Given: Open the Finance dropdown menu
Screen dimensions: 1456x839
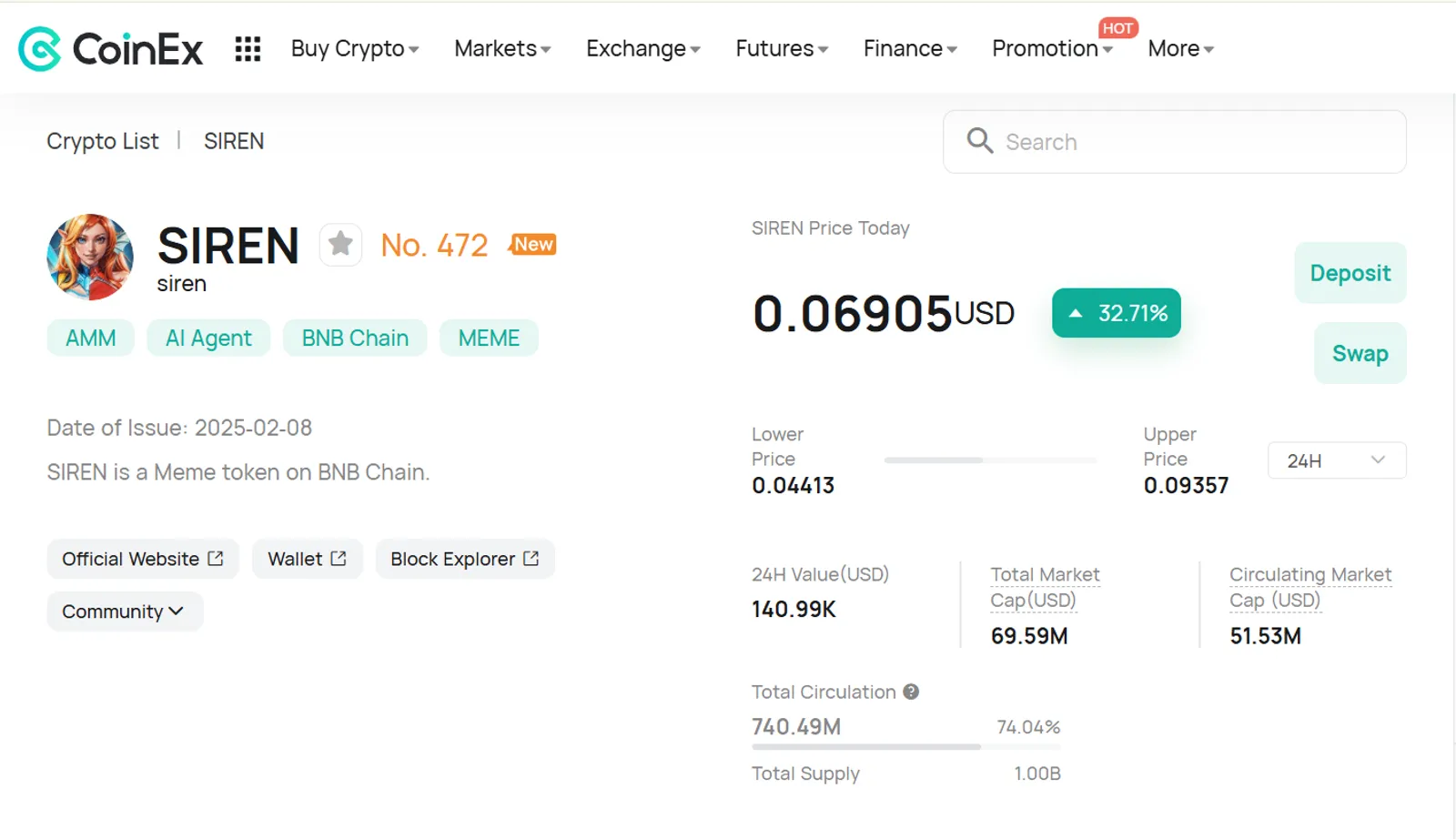Looking at the screenshot, I should click(x=910, y=48).
